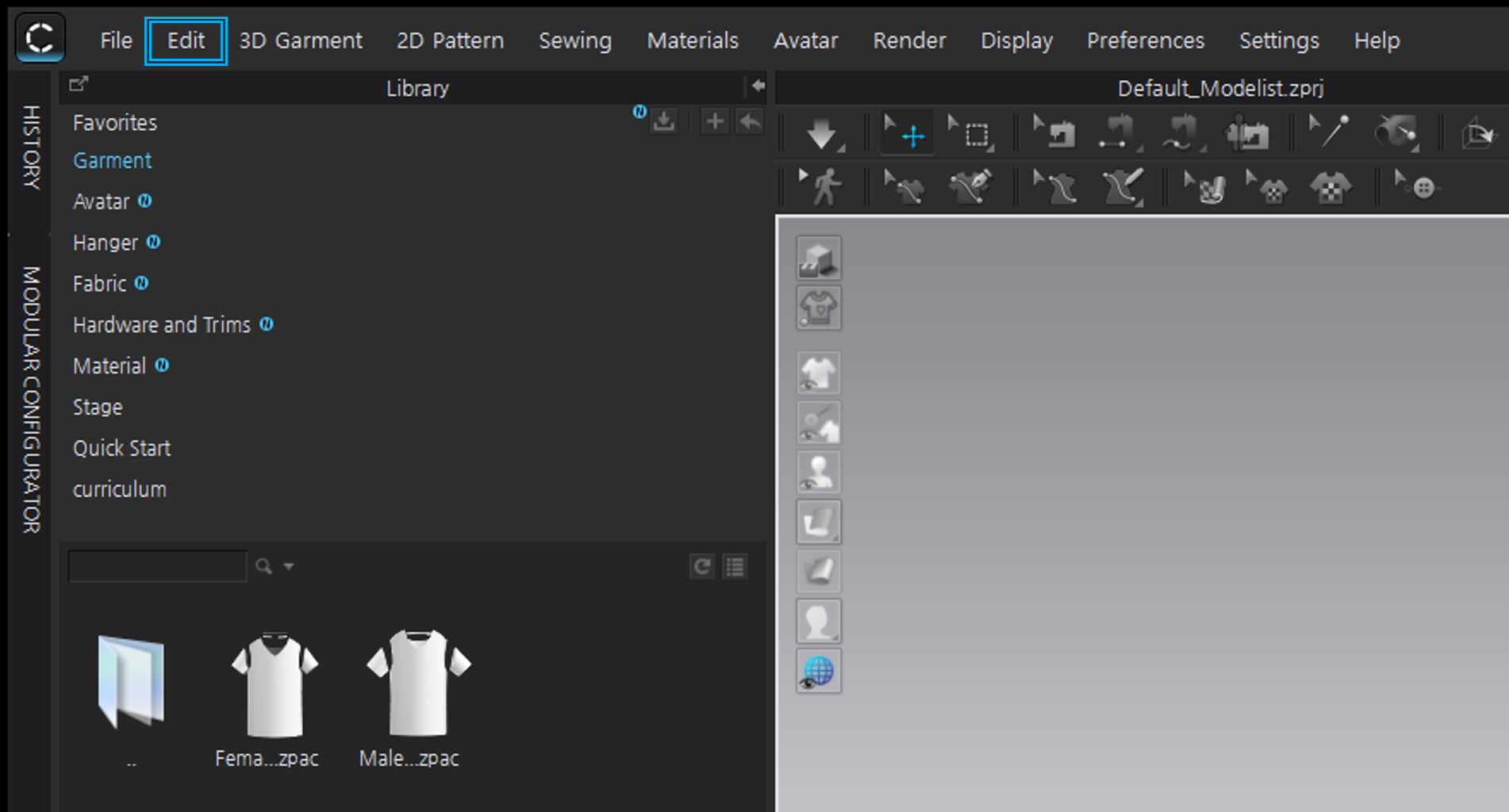
Task: Open the Display menu
Action: (1016, 40)
